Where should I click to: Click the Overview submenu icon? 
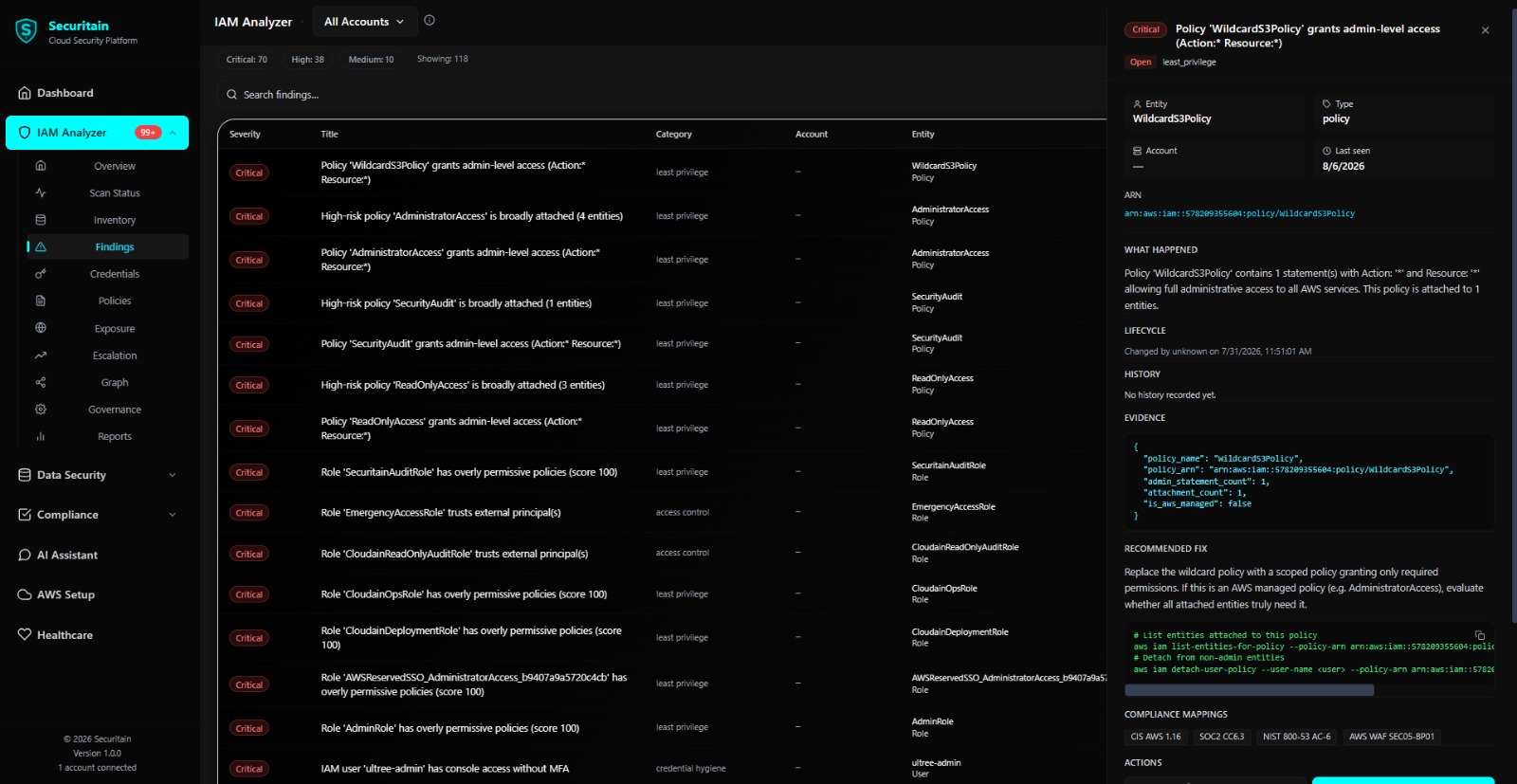41,166
